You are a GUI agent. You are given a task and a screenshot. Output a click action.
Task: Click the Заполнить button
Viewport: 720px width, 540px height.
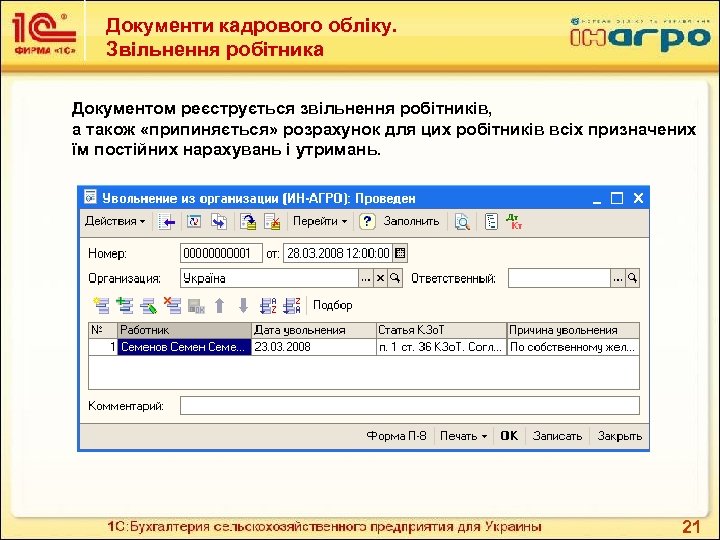coord(411,221)
